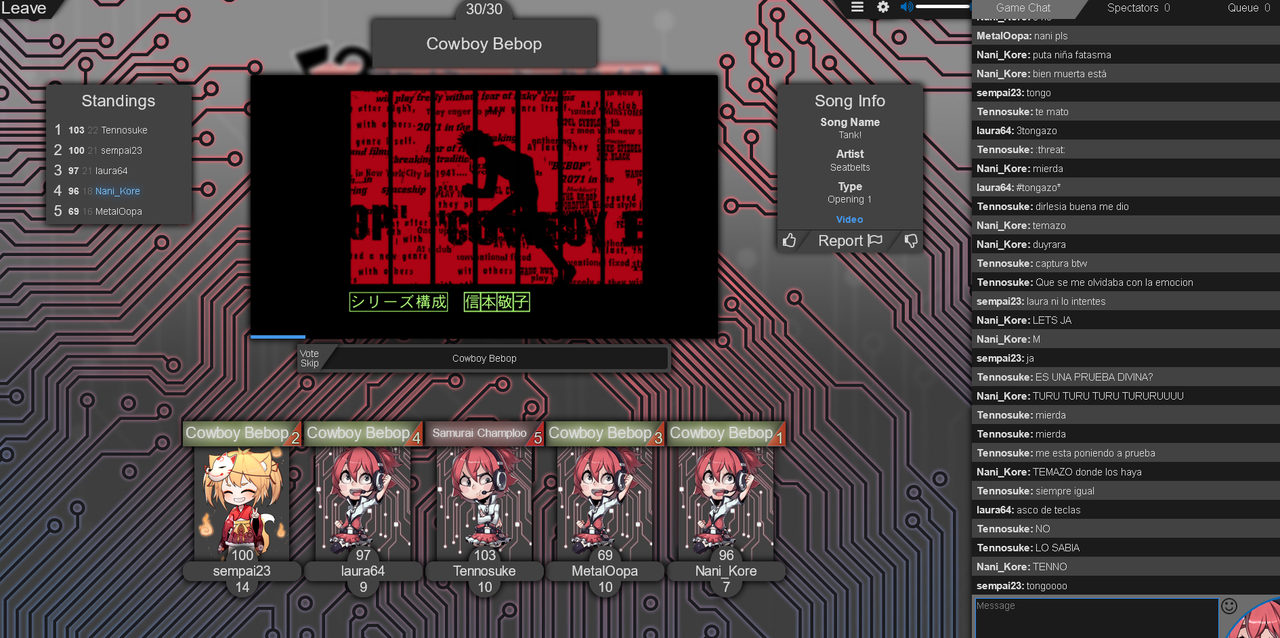Click player name Nani_Kore below avatar
The height and width of the screenshot is (638, 1280).
(x=726, y=571)
